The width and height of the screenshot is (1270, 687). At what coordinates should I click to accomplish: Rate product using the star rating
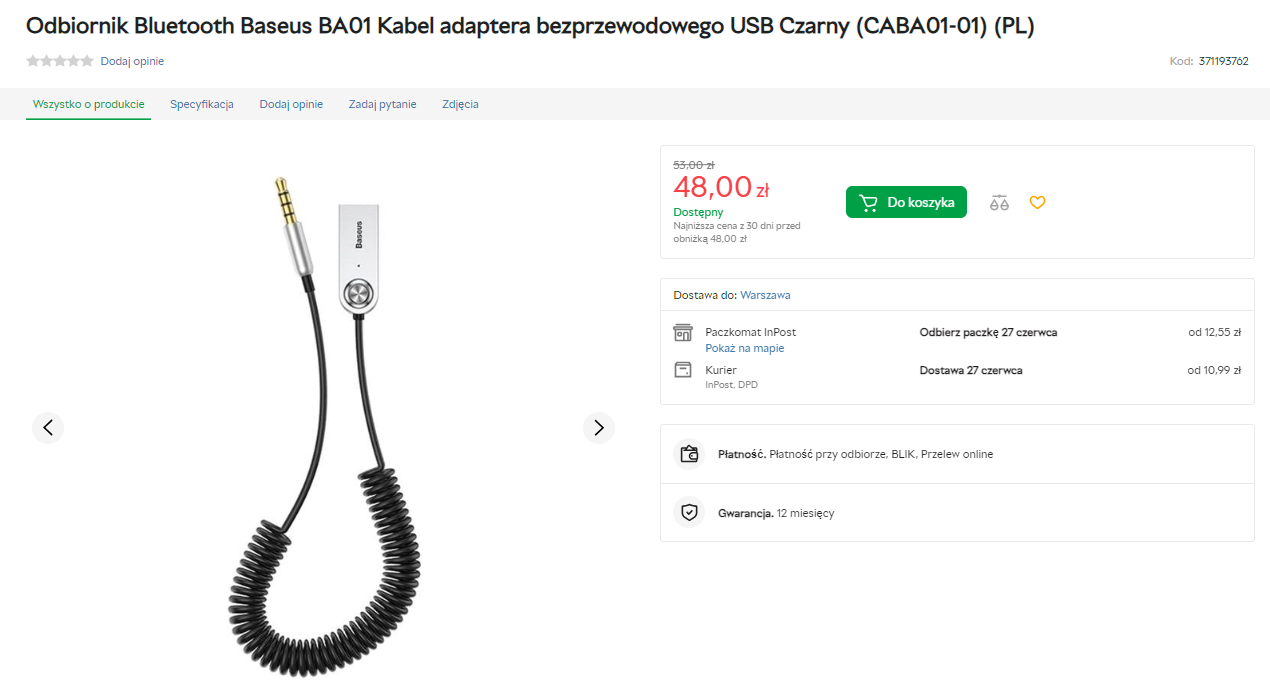[60, 61]
